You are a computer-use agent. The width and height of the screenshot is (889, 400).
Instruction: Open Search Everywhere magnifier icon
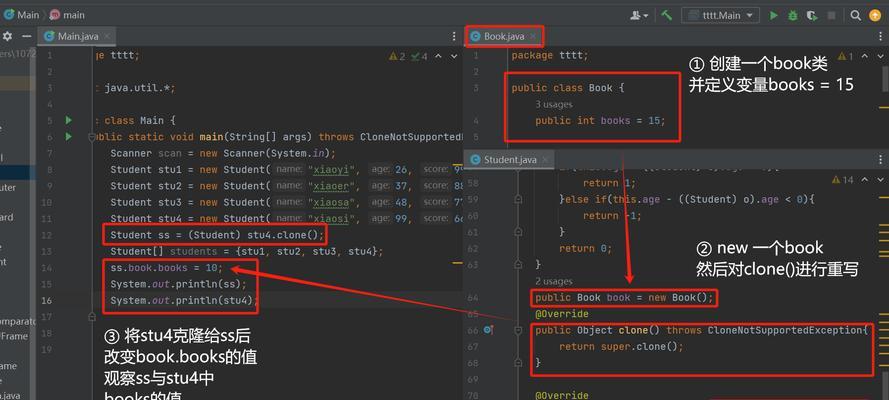click(x=856, y=15)
